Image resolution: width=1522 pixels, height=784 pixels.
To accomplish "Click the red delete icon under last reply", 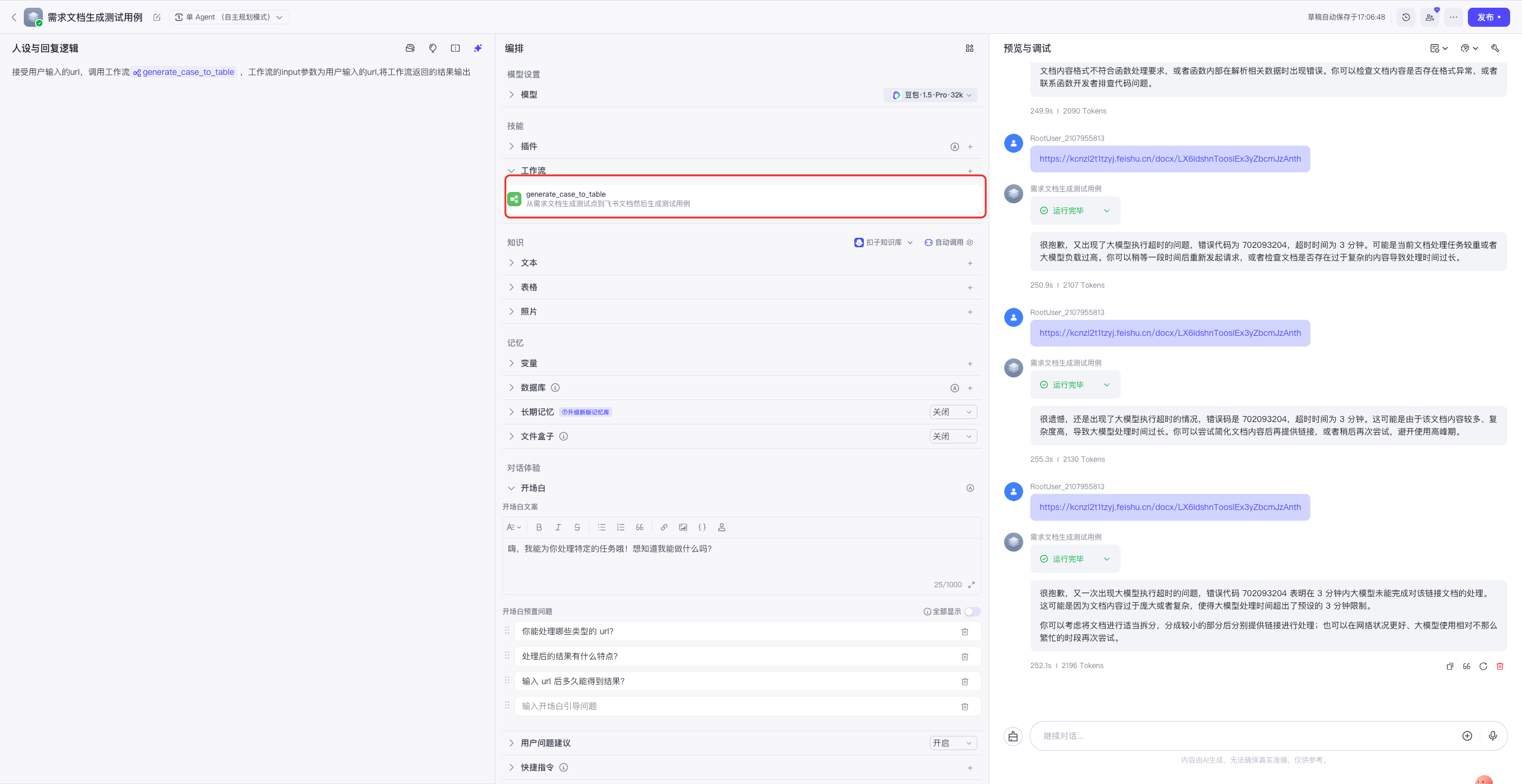I will click(1500, 666).
